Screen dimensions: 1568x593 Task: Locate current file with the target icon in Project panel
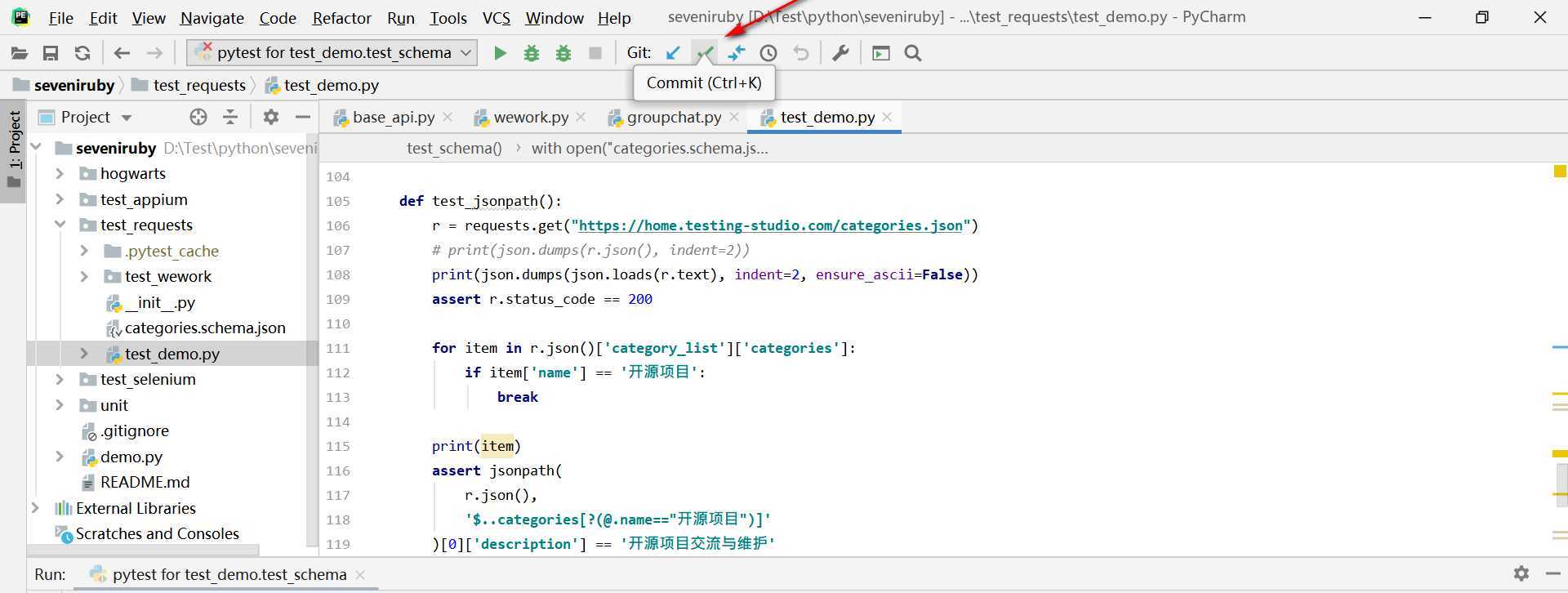tap(198, 117)
